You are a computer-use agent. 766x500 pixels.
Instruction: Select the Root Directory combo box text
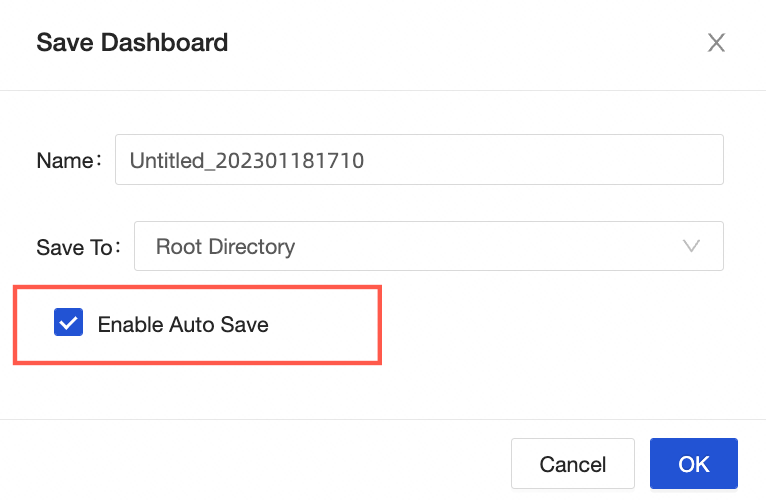tap(226, 246)
